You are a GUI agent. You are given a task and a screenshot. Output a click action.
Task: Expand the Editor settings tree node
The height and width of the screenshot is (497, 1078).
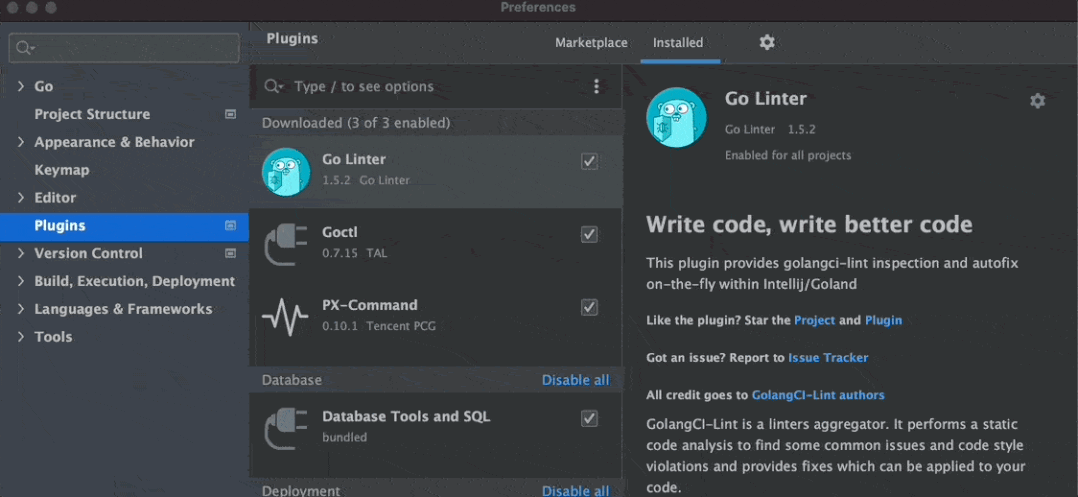[x=21, y=198]
